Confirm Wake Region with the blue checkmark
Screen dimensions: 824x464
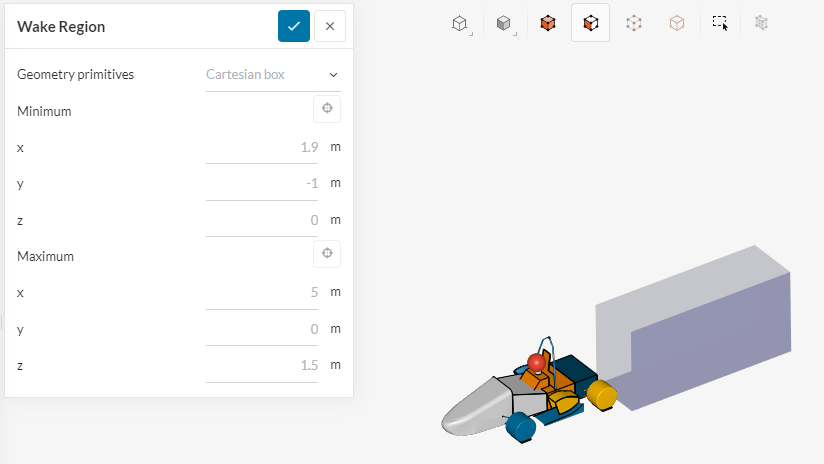[294, 26]
